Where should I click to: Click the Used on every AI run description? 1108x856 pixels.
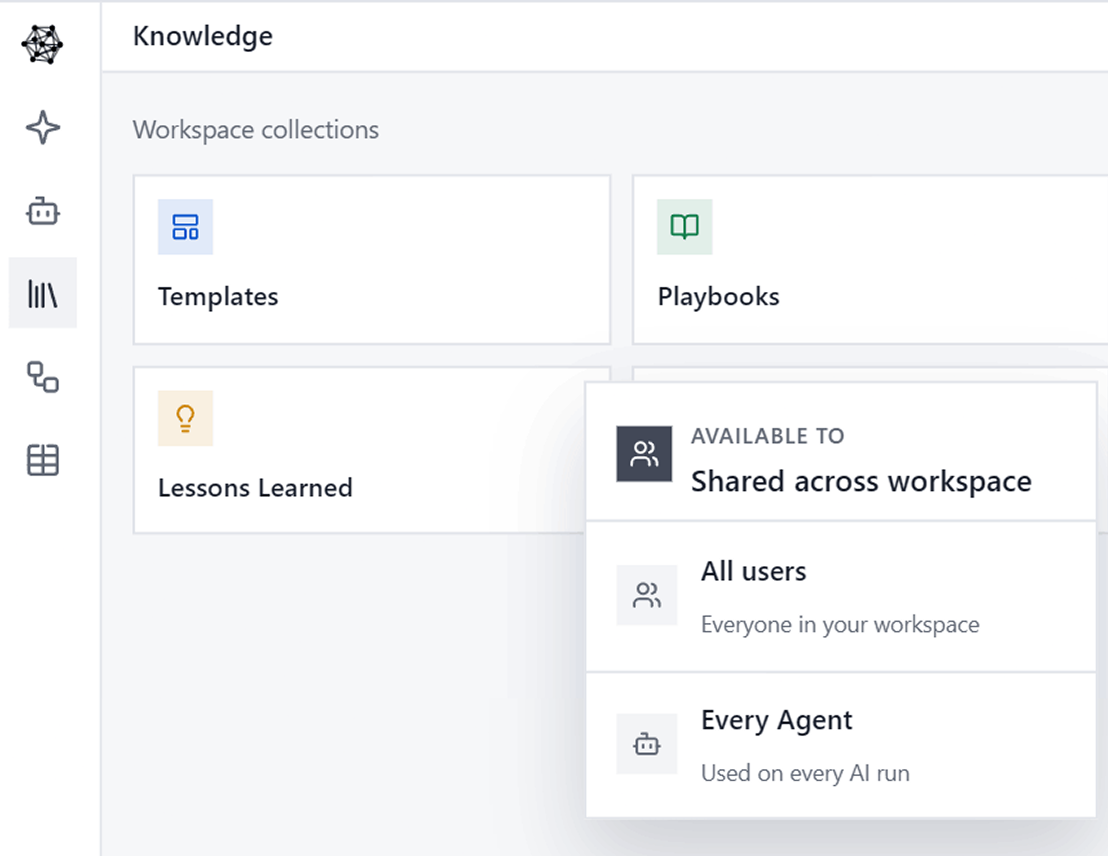pyautogui.click(x=806, y=773)
